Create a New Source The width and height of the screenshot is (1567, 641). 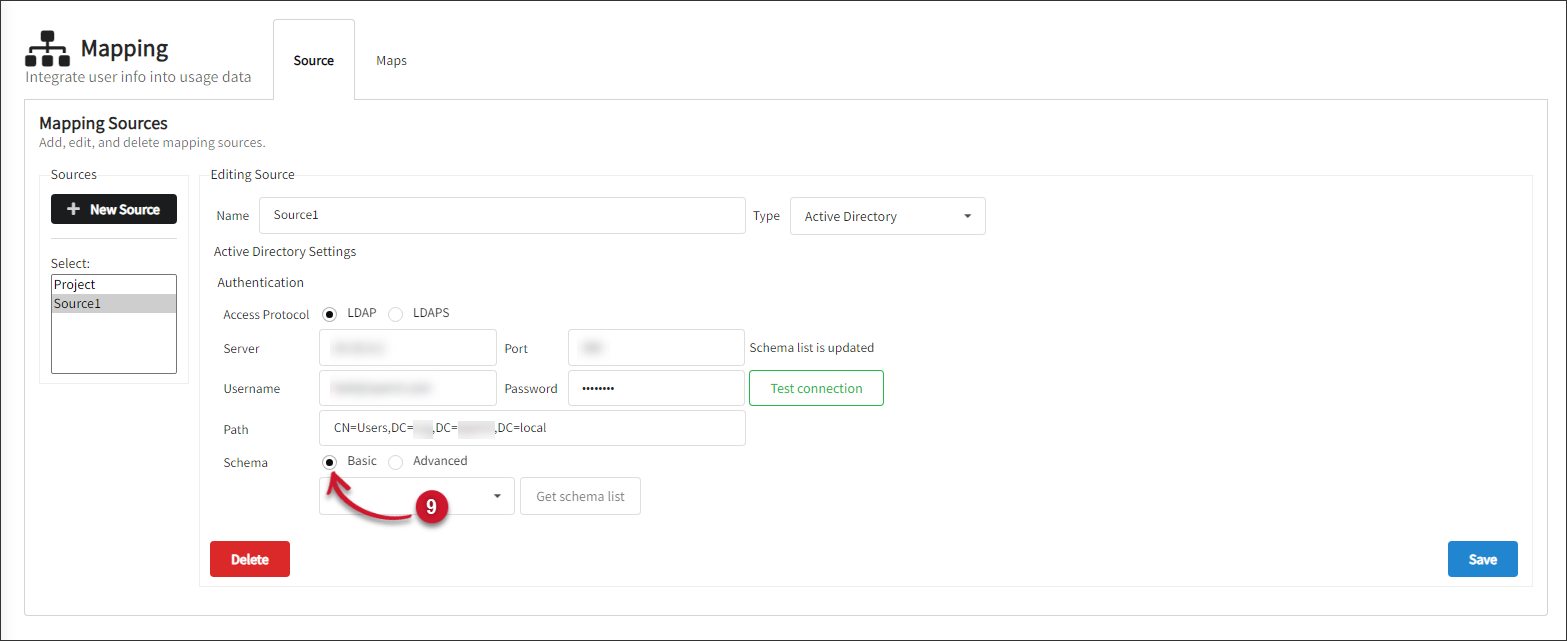coord(113,209)
